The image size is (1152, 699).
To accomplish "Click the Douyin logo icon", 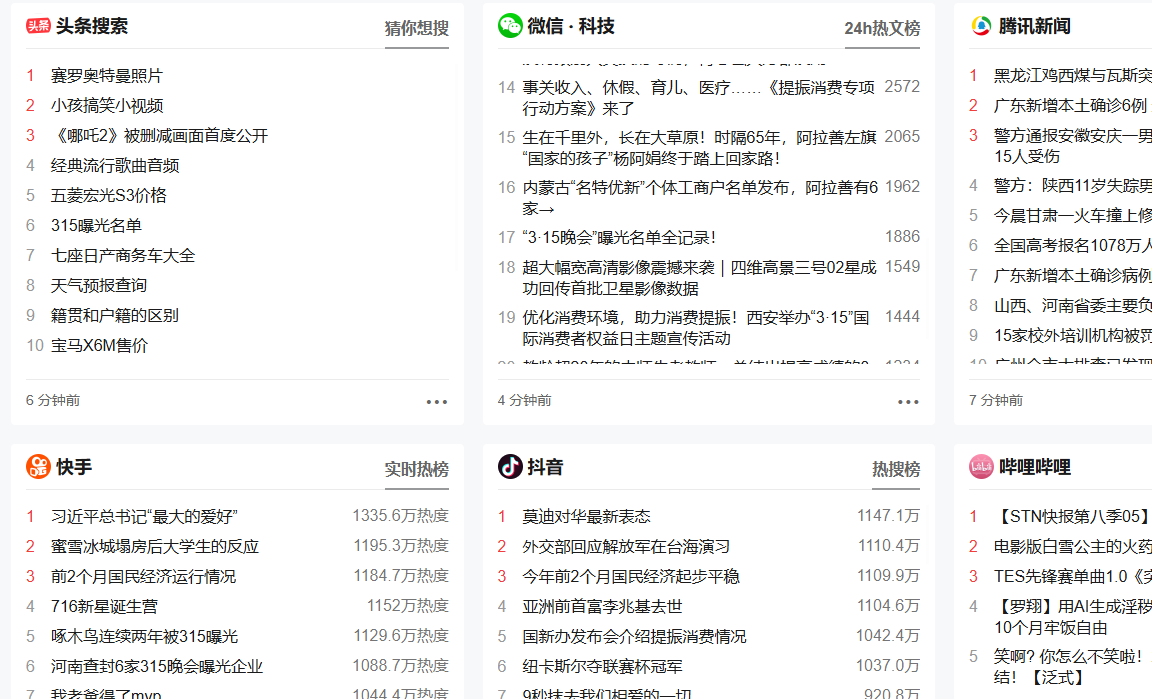I will 510,467.
